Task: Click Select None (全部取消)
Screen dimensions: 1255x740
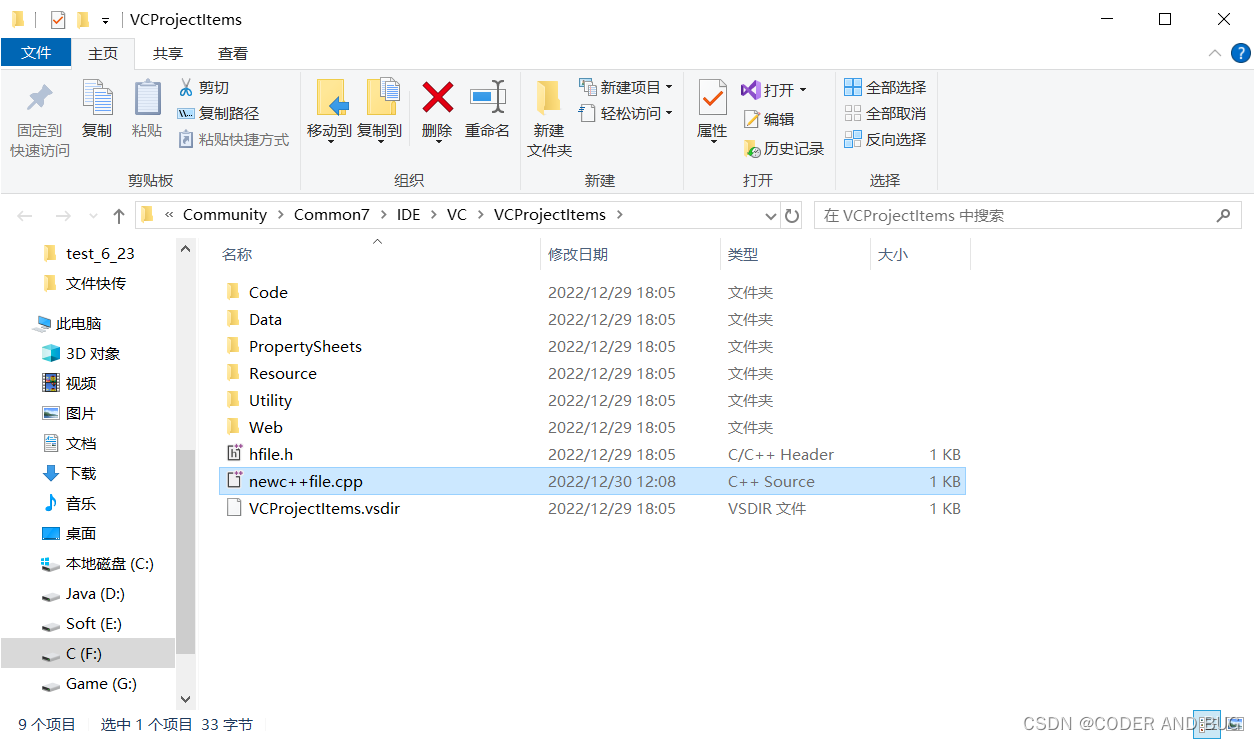Action: [x=885, y=114]
